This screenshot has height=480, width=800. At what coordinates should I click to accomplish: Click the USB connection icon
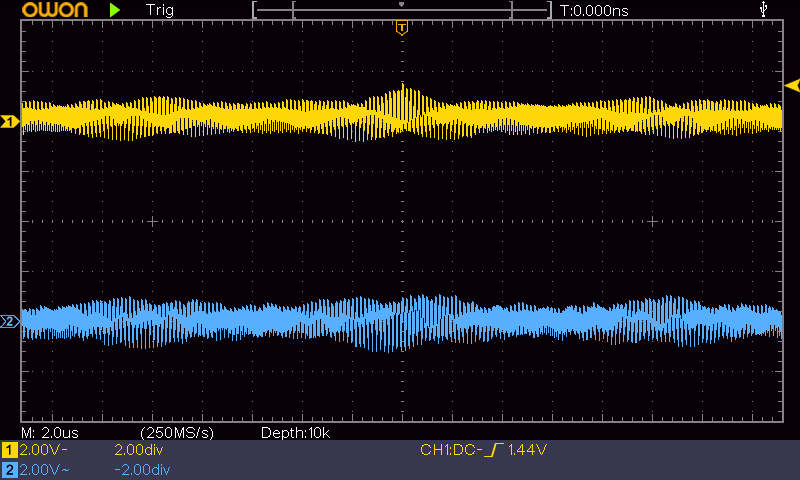[x=765, y=10]
